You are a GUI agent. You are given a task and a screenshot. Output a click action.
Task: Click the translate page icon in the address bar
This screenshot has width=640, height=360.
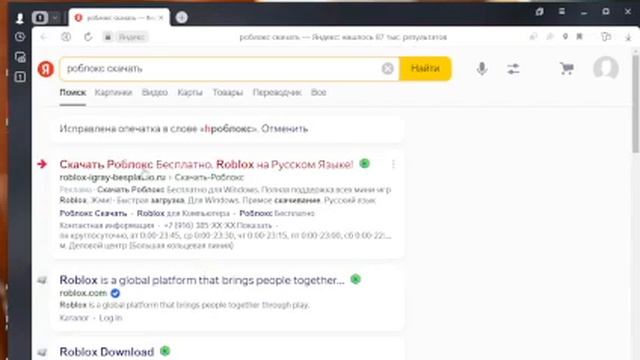tap(533, 37)
